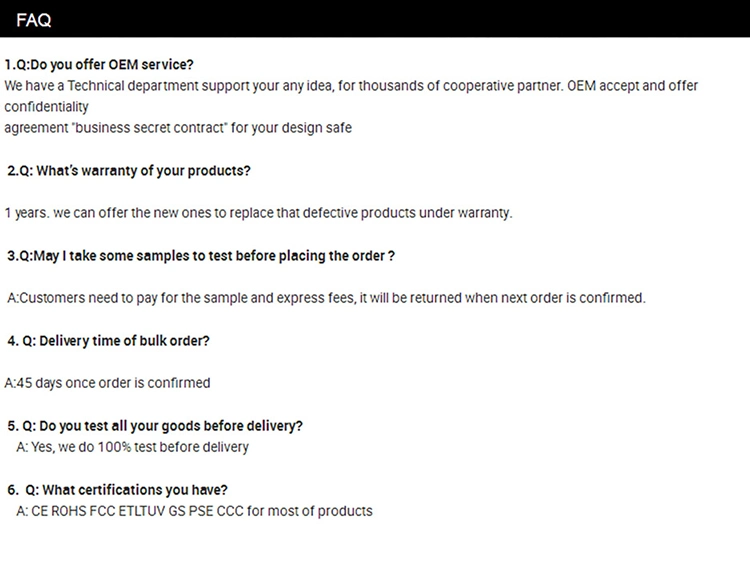Click the 100% test before delivery answer
The image size is (750, 579).
point(132,447)
